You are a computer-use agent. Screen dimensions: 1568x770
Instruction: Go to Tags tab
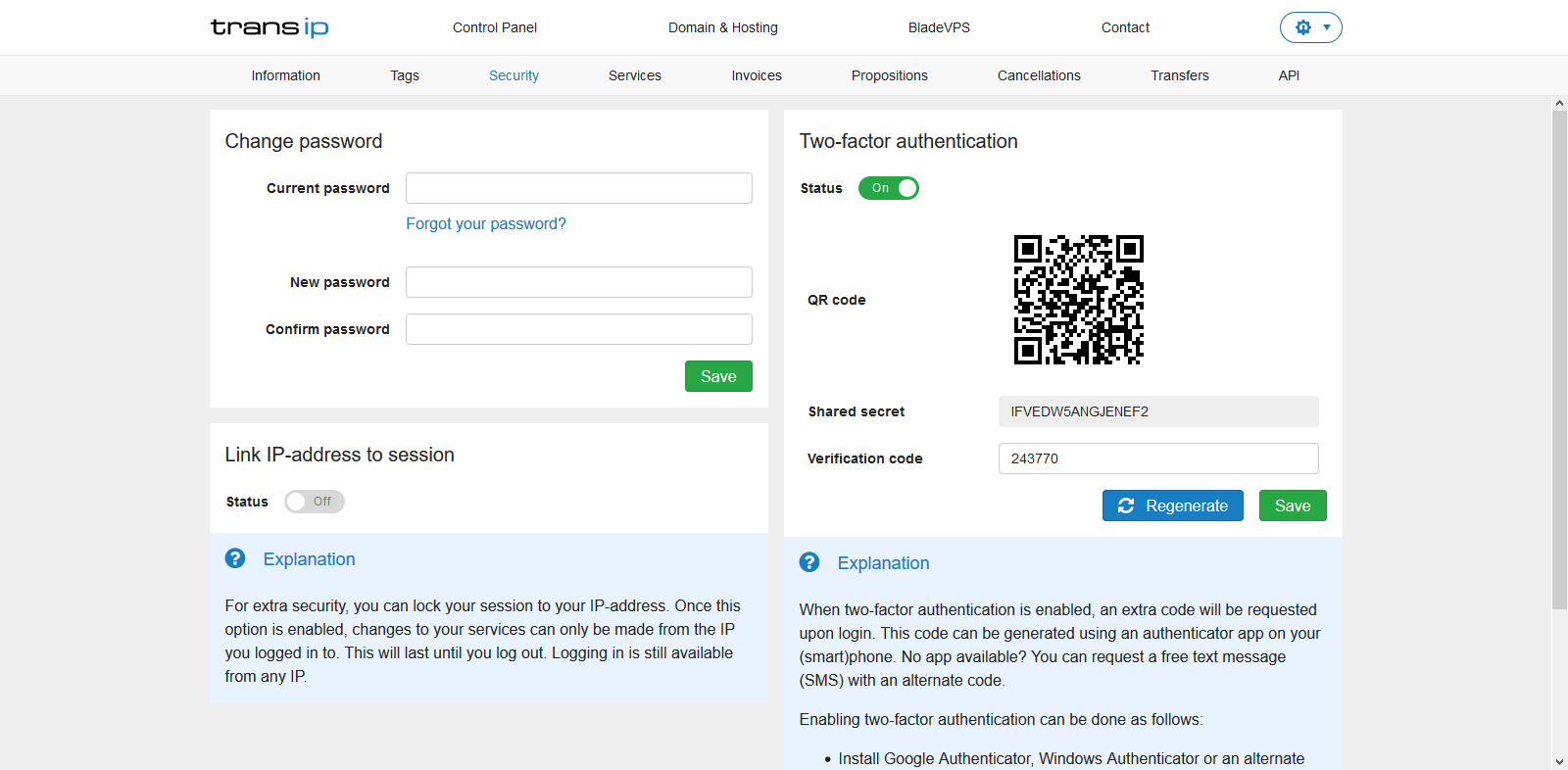pyautogui.click(x=405, y=75)
